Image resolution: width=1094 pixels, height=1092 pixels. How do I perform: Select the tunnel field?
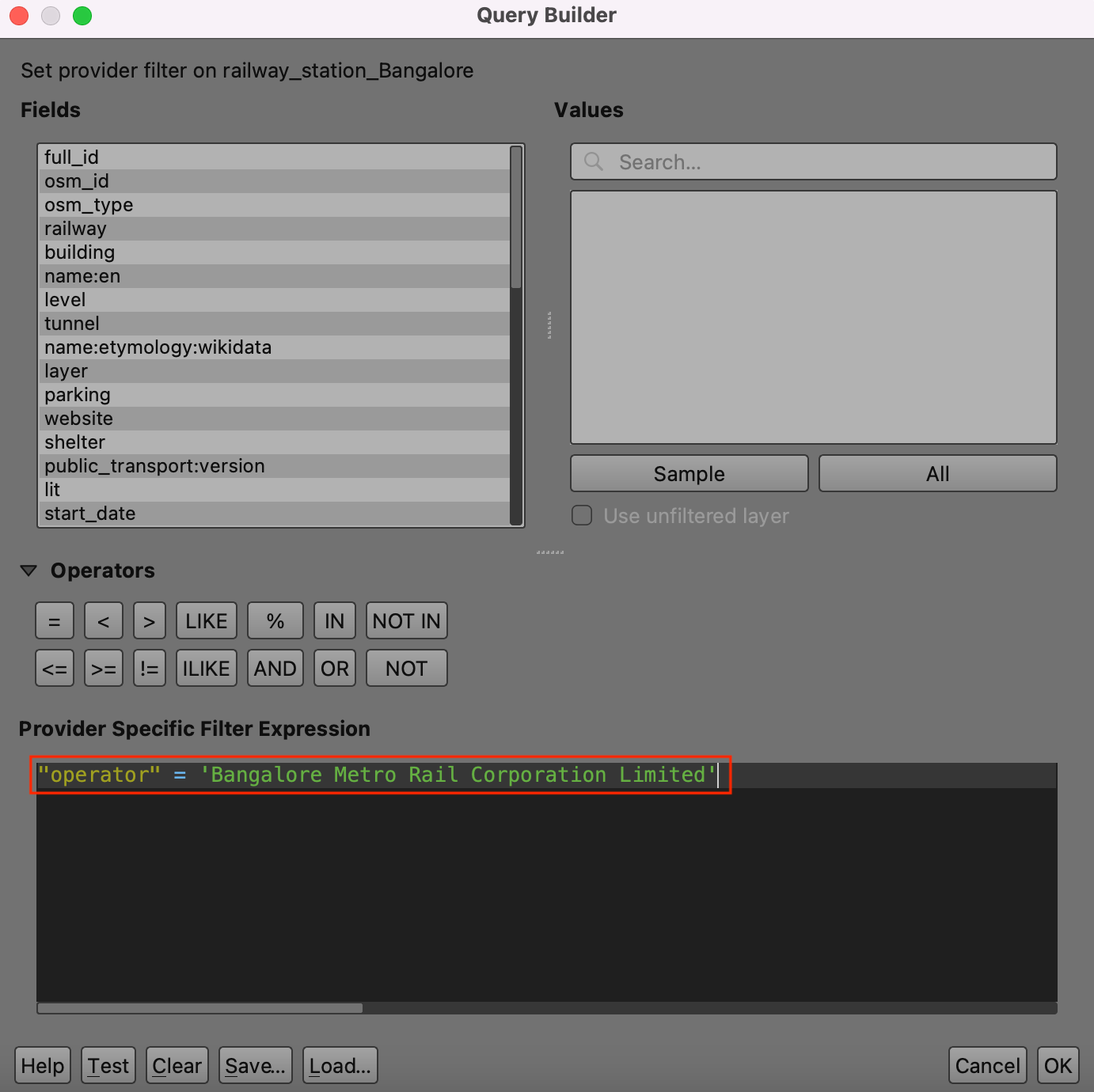click(x=274, y=324)
